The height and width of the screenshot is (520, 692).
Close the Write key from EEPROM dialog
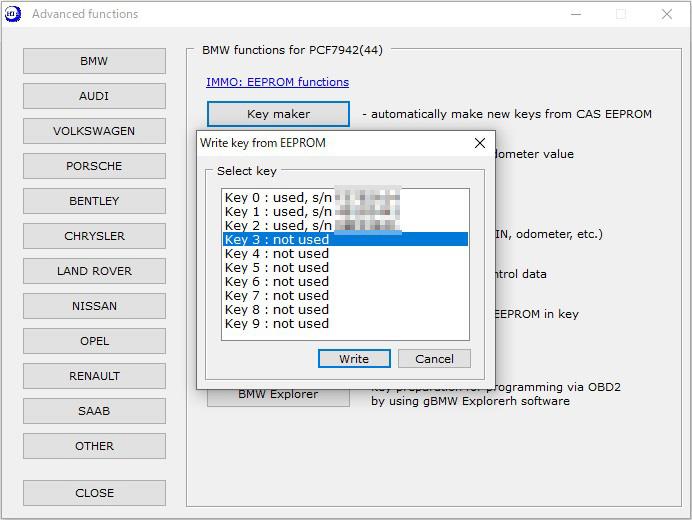[480, 143]
